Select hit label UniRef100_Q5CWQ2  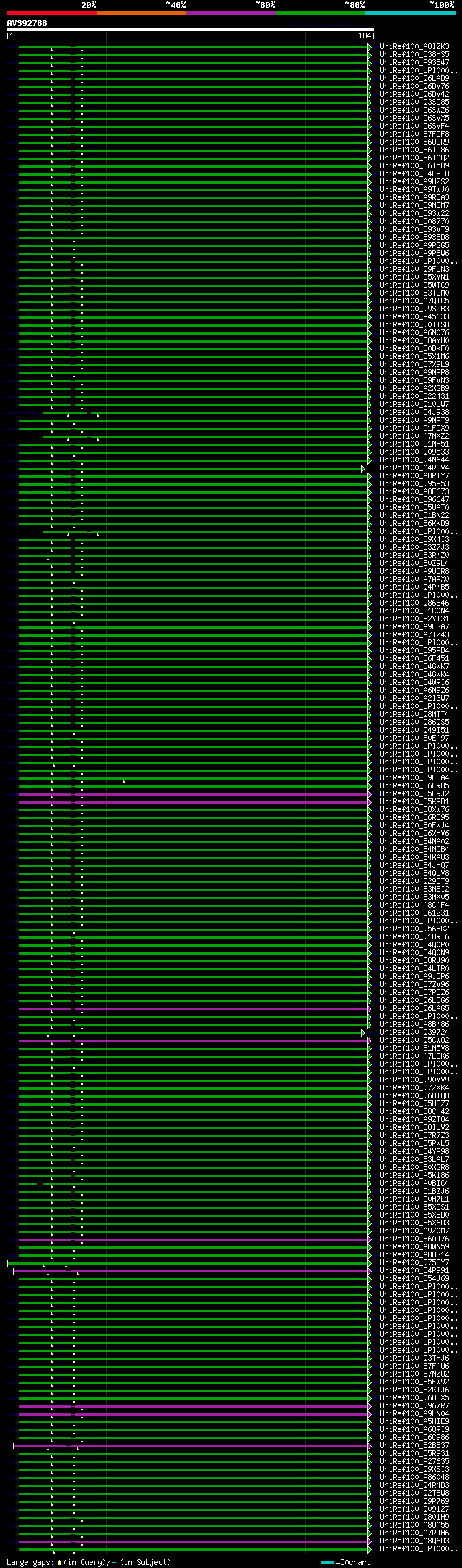pos(414,1041)
